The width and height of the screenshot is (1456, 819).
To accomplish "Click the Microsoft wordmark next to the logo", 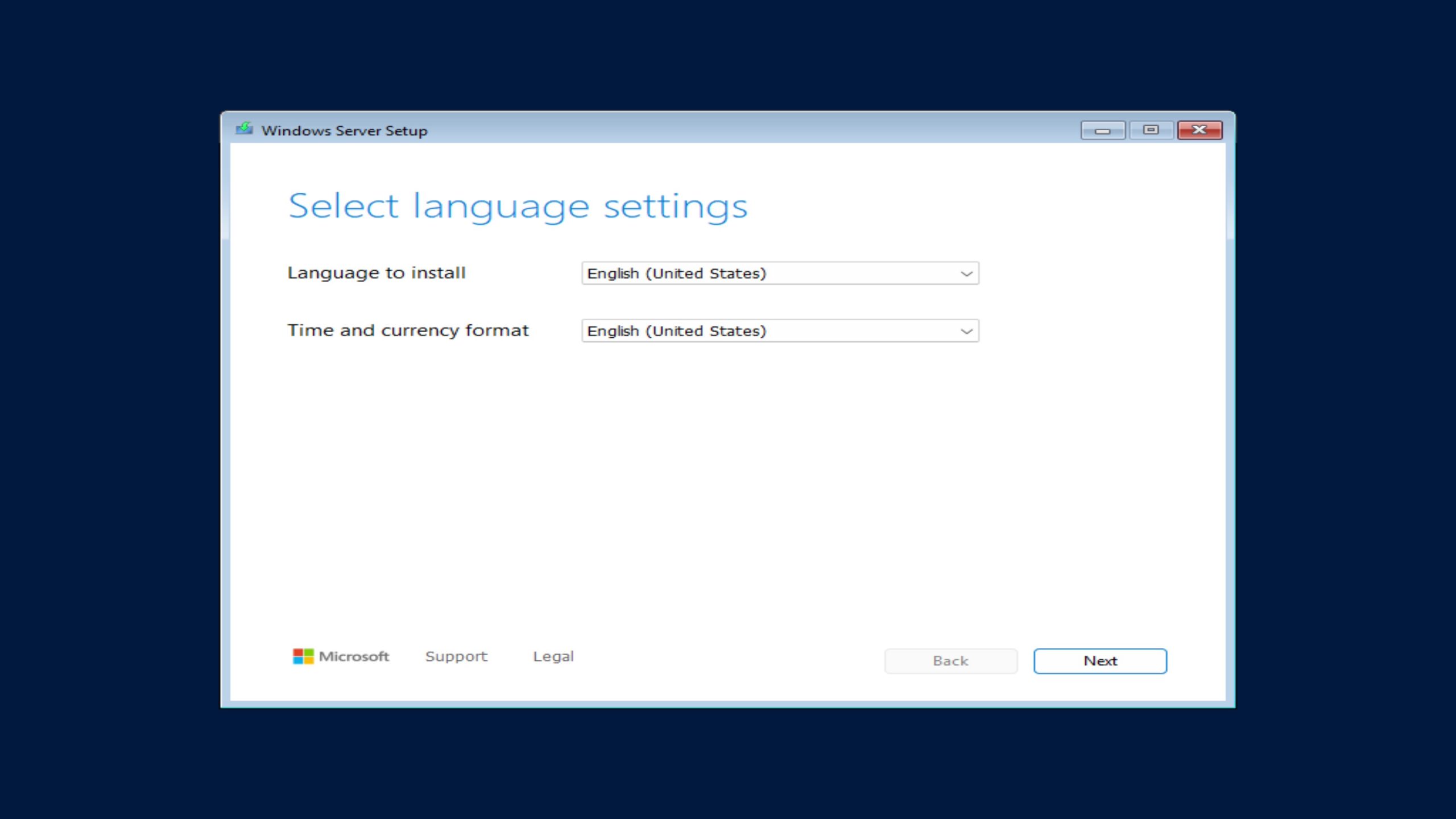I will [x=354, y=656].
